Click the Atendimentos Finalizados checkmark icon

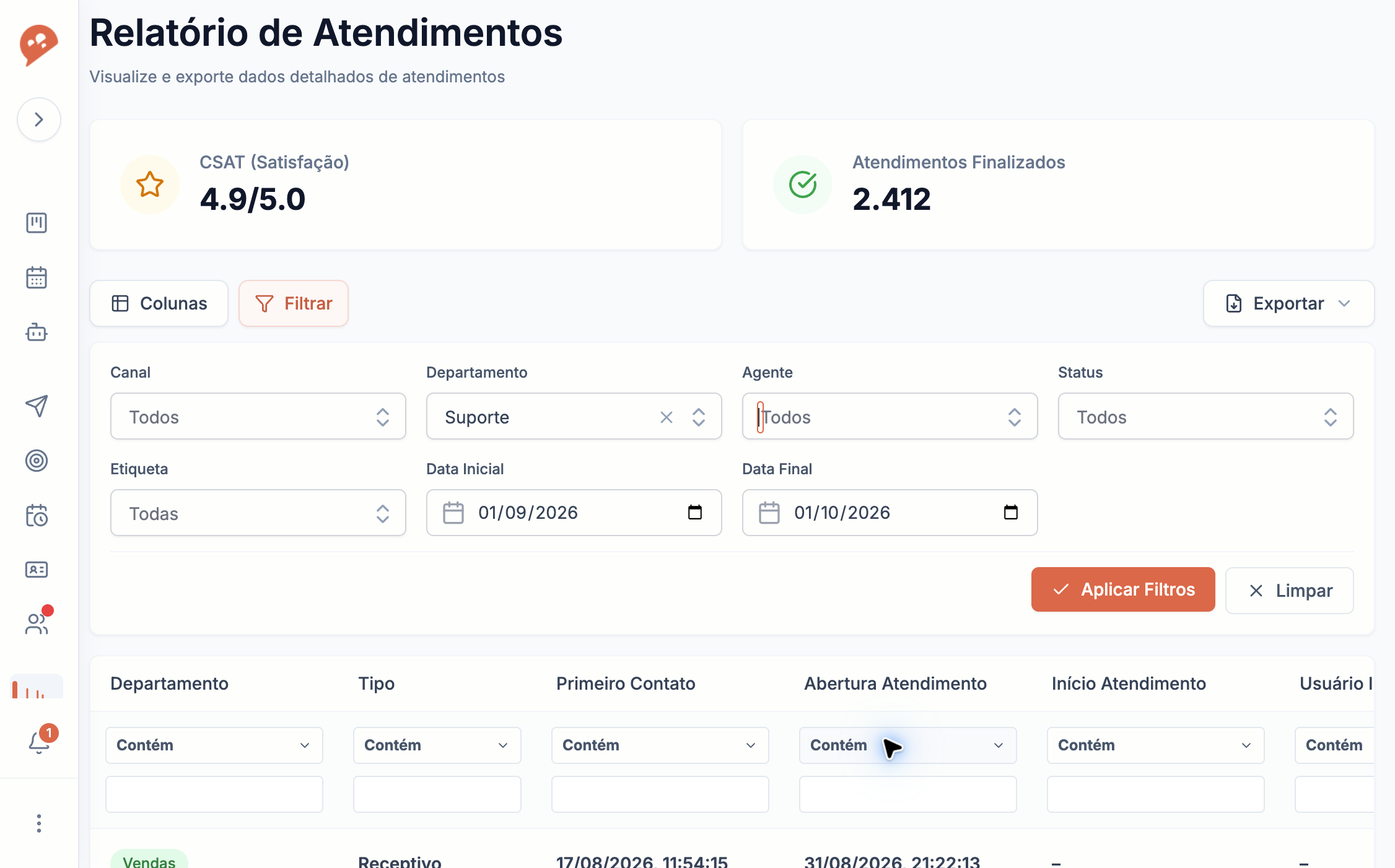[x=803, y=184]
